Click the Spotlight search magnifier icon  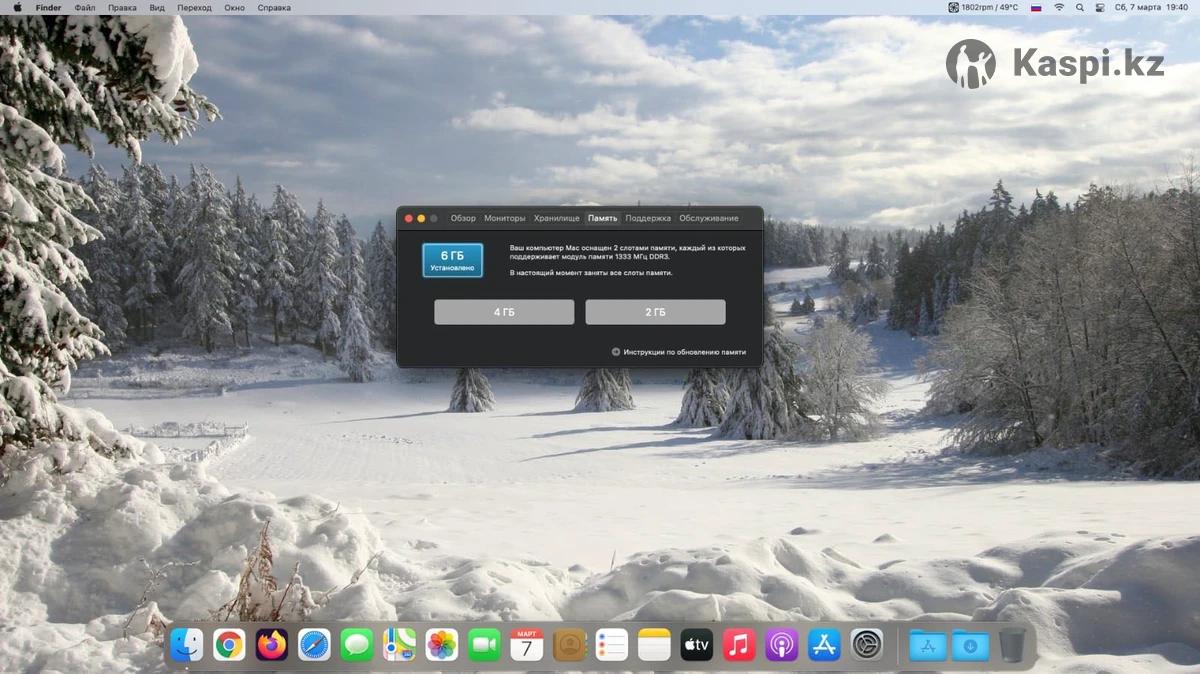1080,7
